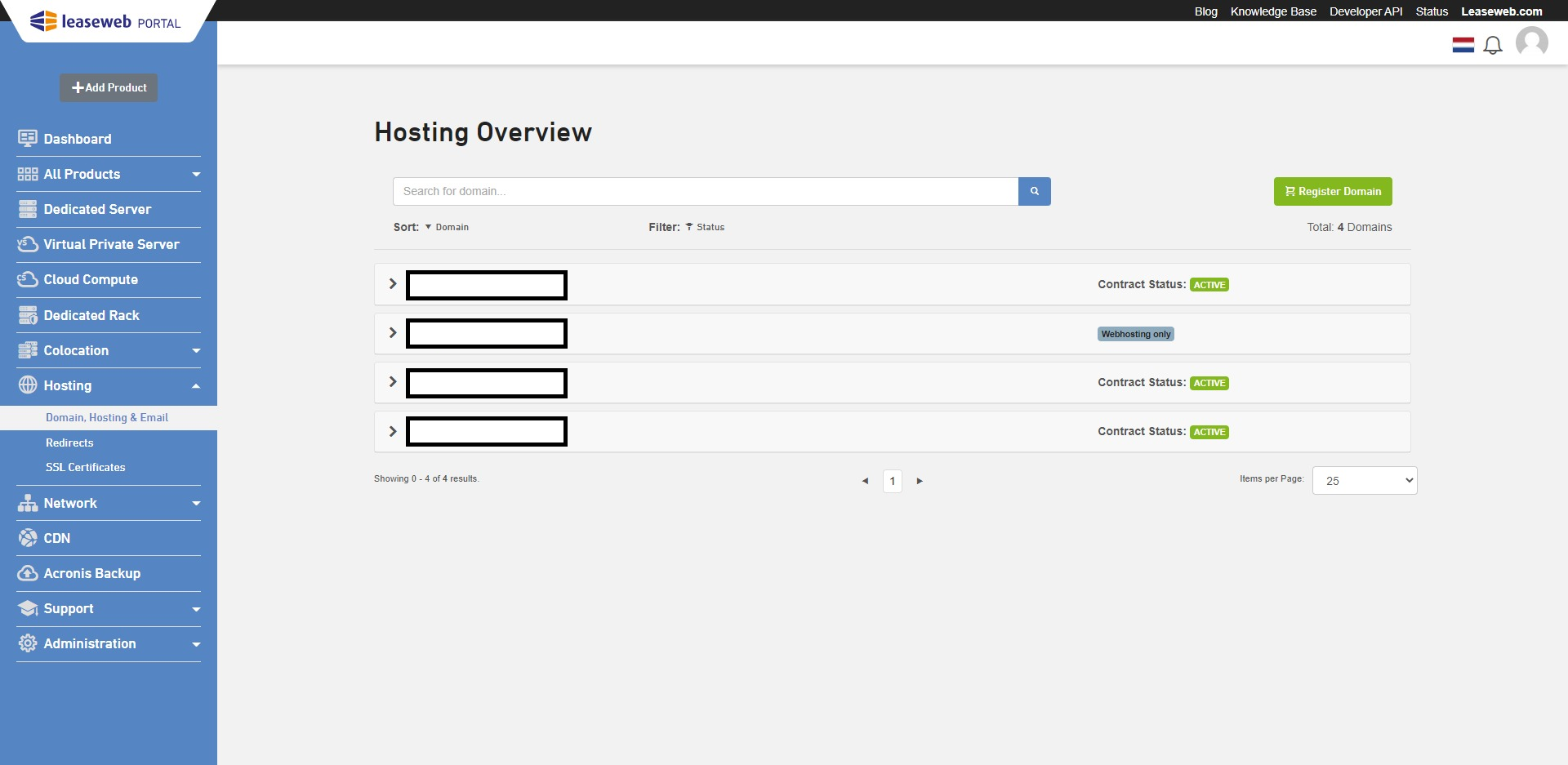
Task: Open the CDN sidebar item
Action: click(x=57, y=538)
